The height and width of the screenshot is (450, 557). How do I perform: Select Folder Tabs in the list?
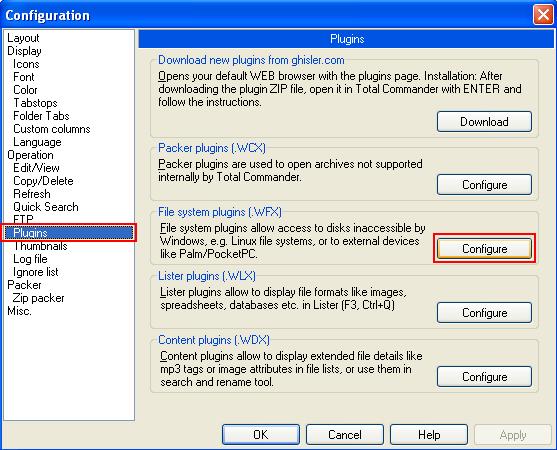(x=41, y=116)
